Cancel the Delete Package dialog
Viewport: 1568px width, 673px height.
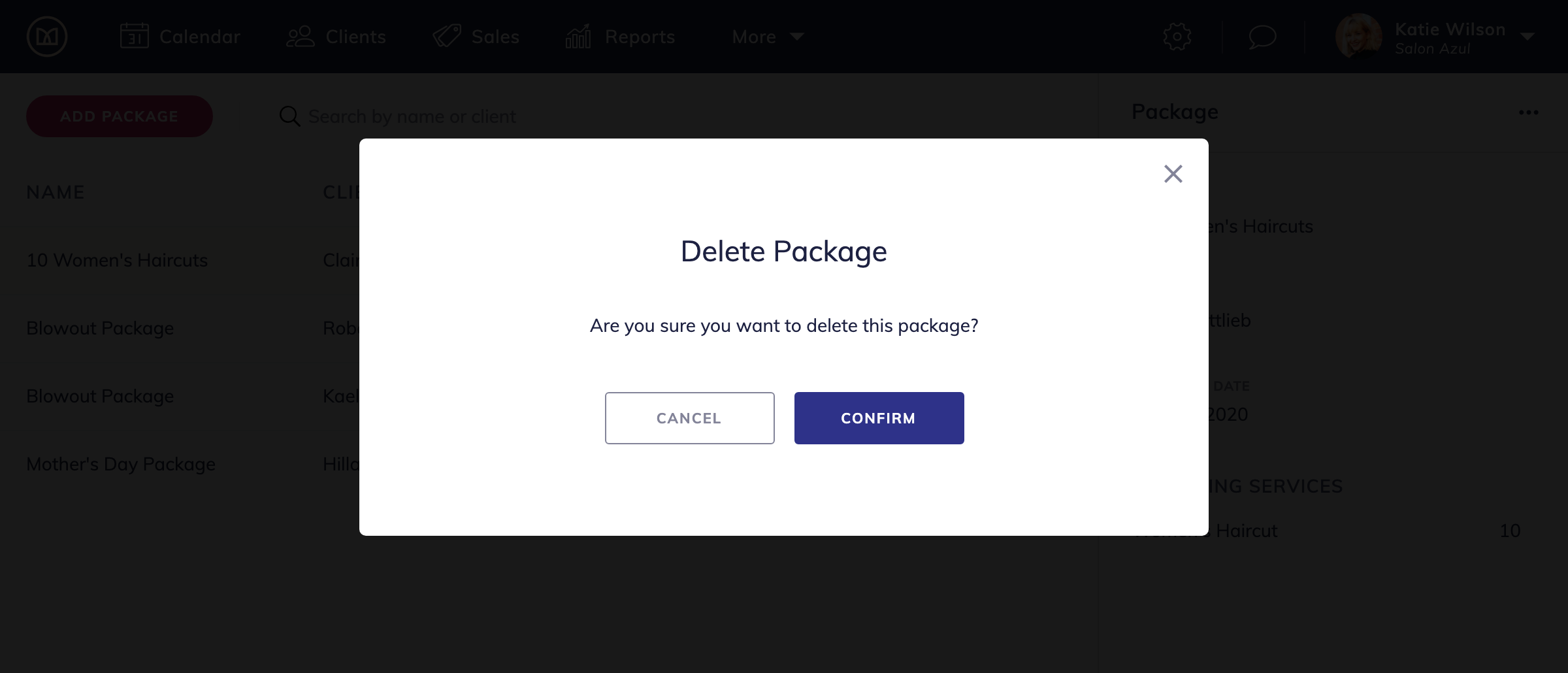coord(689,418)
